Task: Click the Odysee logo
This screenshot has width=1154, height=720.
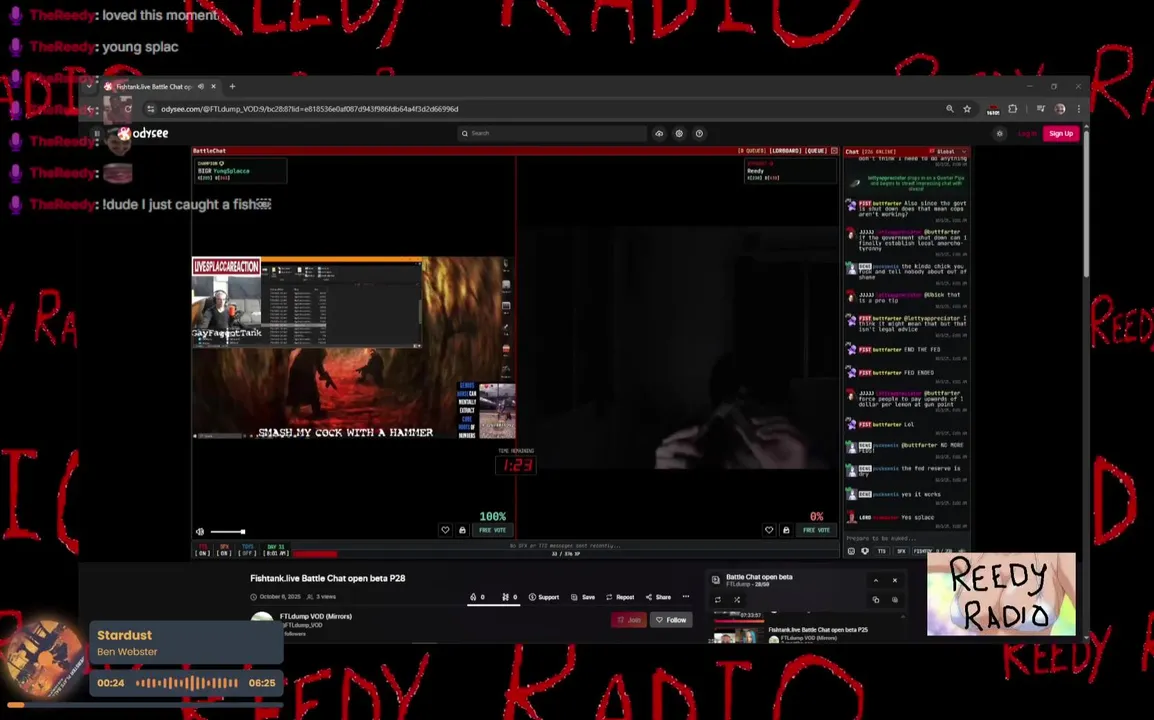Action: (x=144, y=133)
